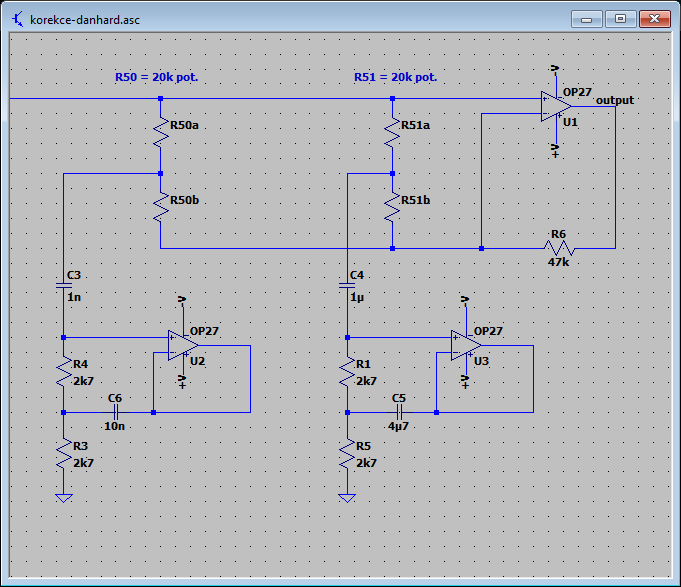Select the R6 47k resistor
This screenshot has width=681, height=587.
tap(559, 248)
